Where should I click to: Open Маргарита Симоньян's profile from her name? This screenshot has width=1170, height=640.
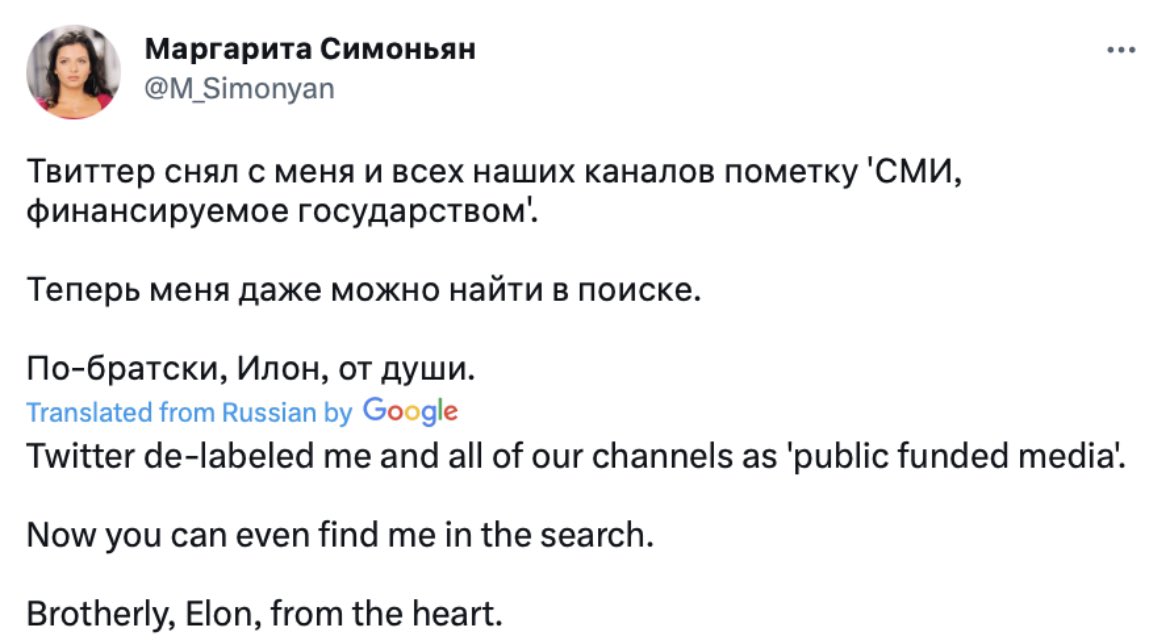[x=310, y=47]
